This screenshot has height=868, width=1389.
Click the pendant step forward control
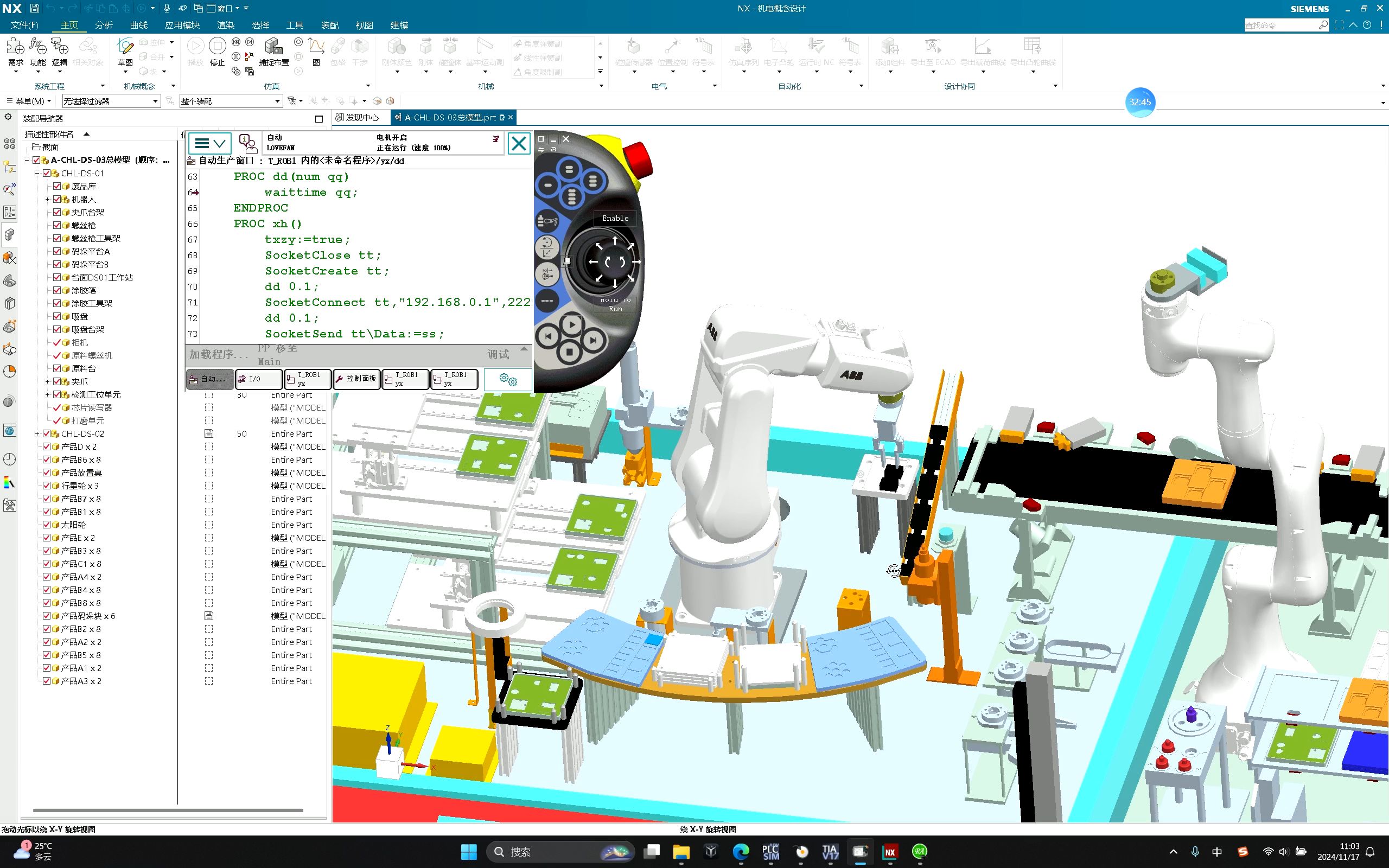click(x=593, y=340)
